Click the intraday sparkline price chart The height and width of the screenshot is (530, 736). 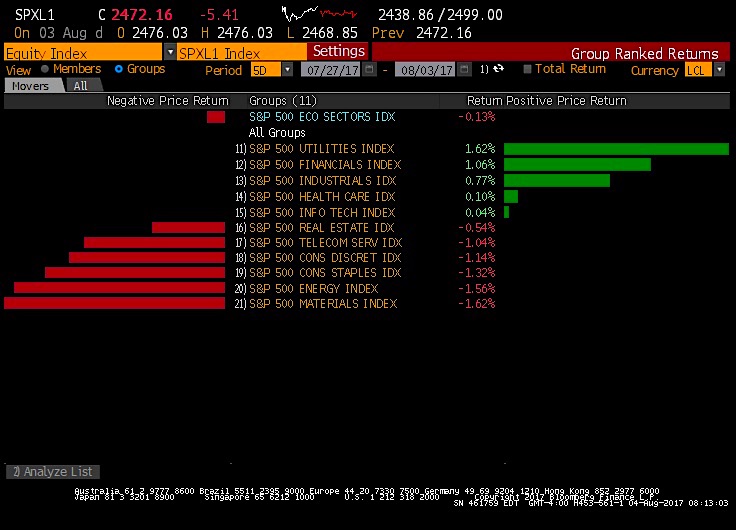(x=320, y=13)
